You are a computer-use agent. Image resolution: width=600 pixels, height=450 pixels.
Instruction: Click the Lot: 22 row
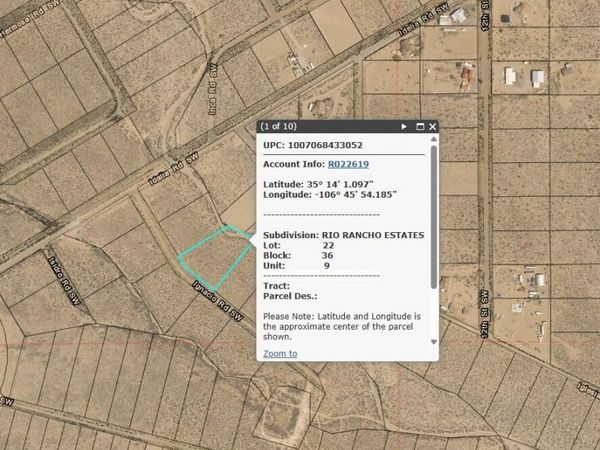(299, 245)
